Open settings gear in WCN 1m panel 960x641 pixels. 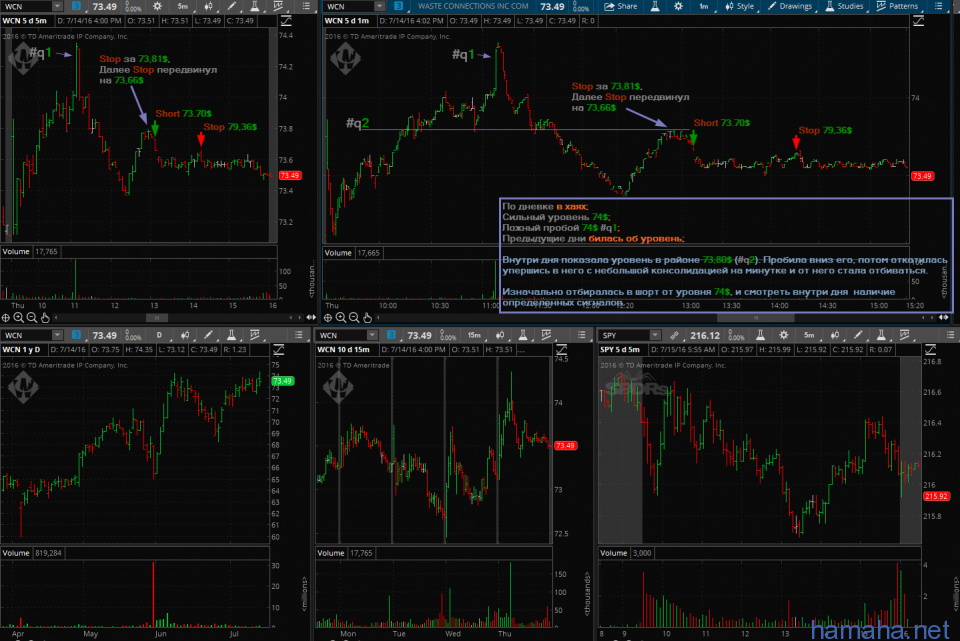(678, 6)
